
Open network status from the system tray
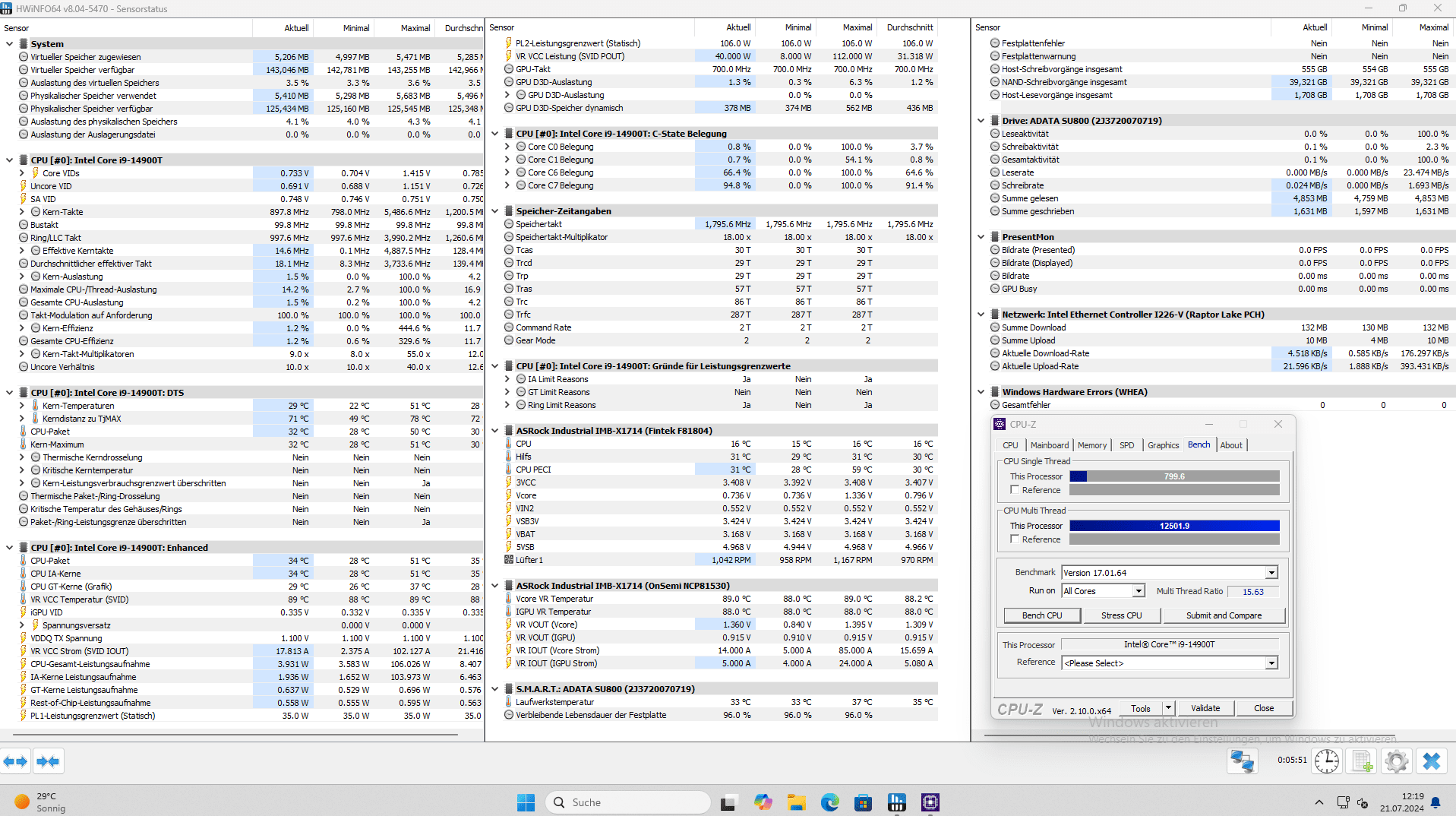[1343, 802]
